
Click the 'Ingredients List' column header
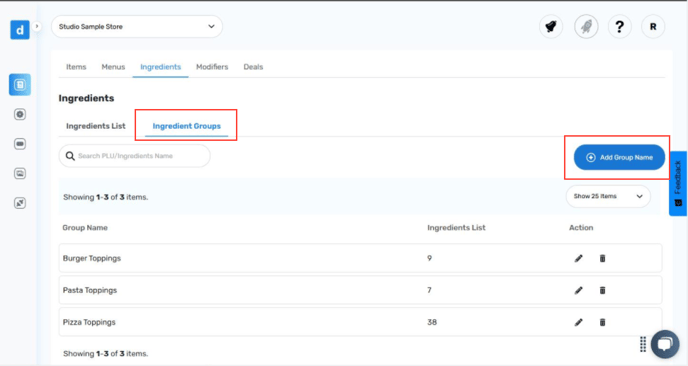click(x=456, y=227)
